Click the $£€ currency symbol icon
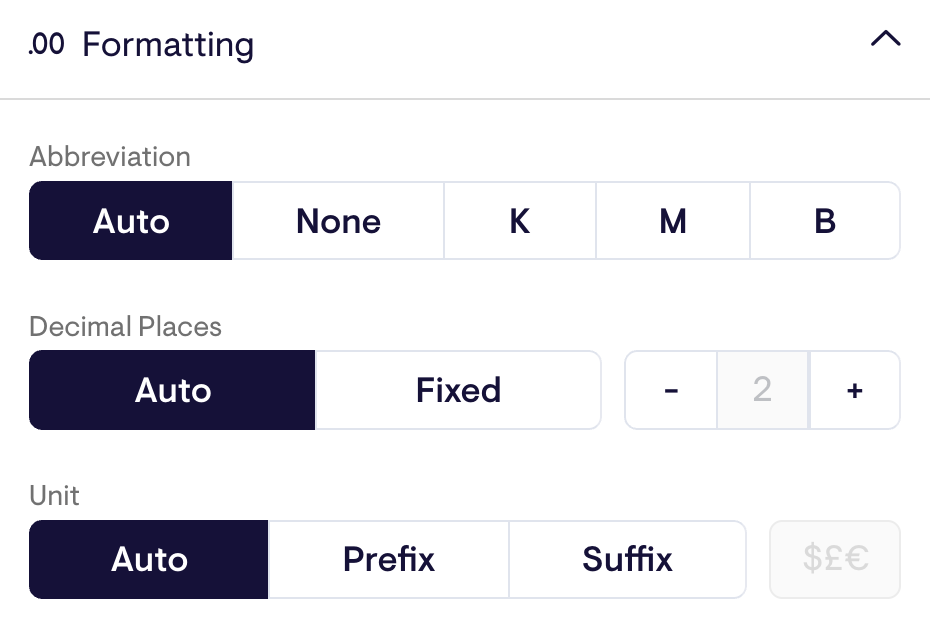This screenshot has width=930, height=628. 834,559
